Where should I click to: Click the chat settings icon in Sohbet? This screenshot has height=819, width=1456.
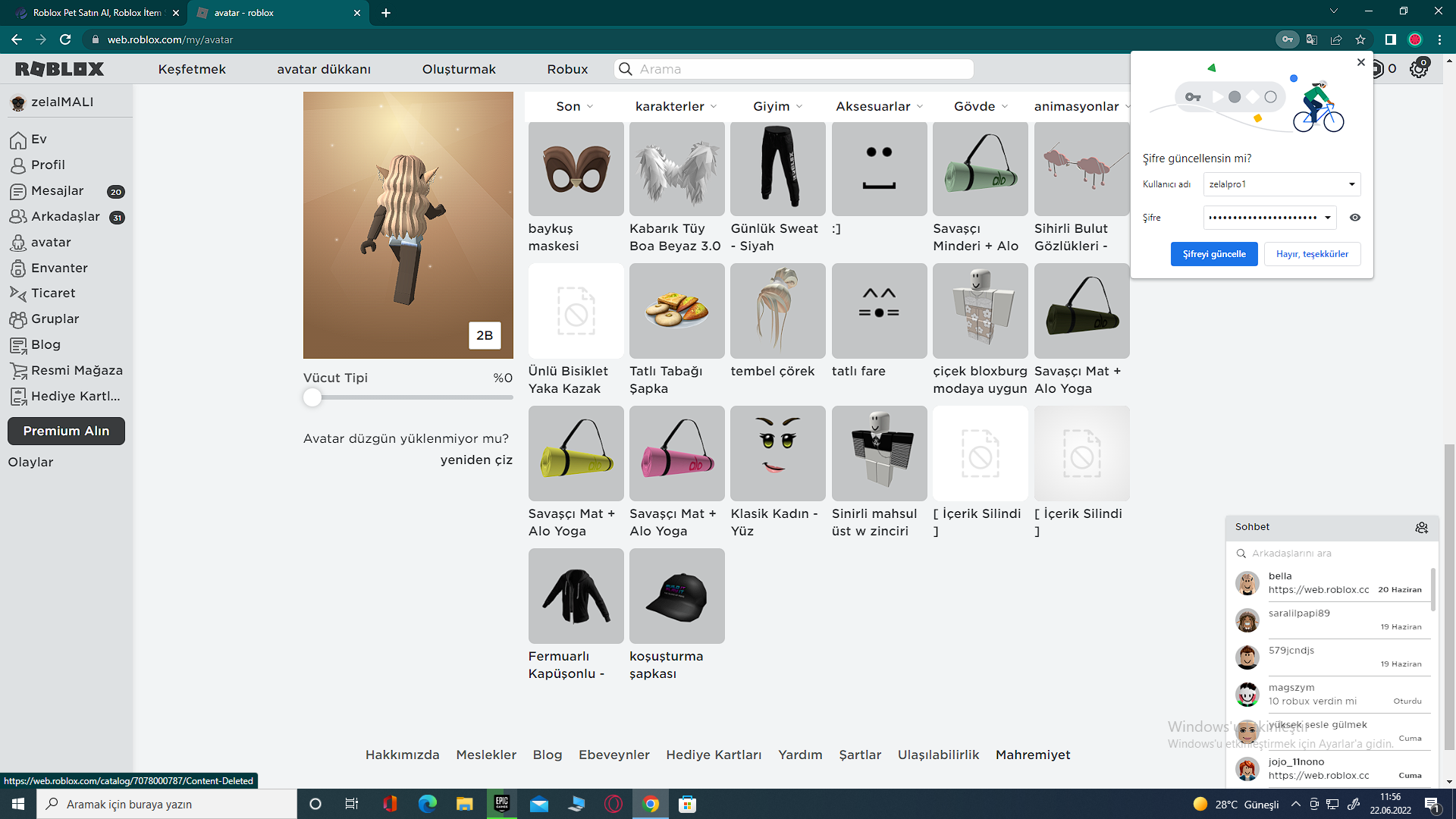(x=1422, y=527)
